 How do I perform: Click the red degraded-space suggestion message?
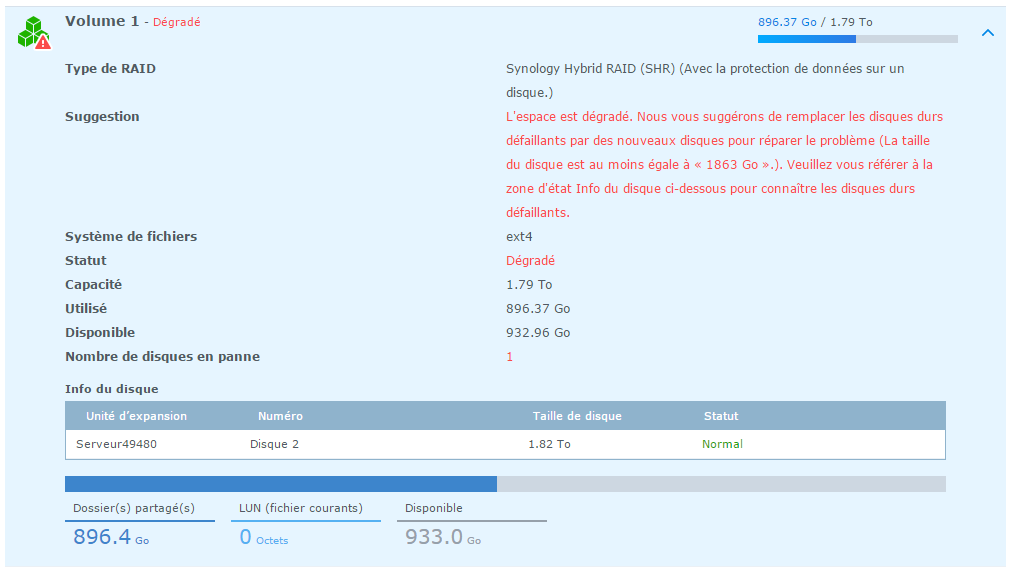724,164
